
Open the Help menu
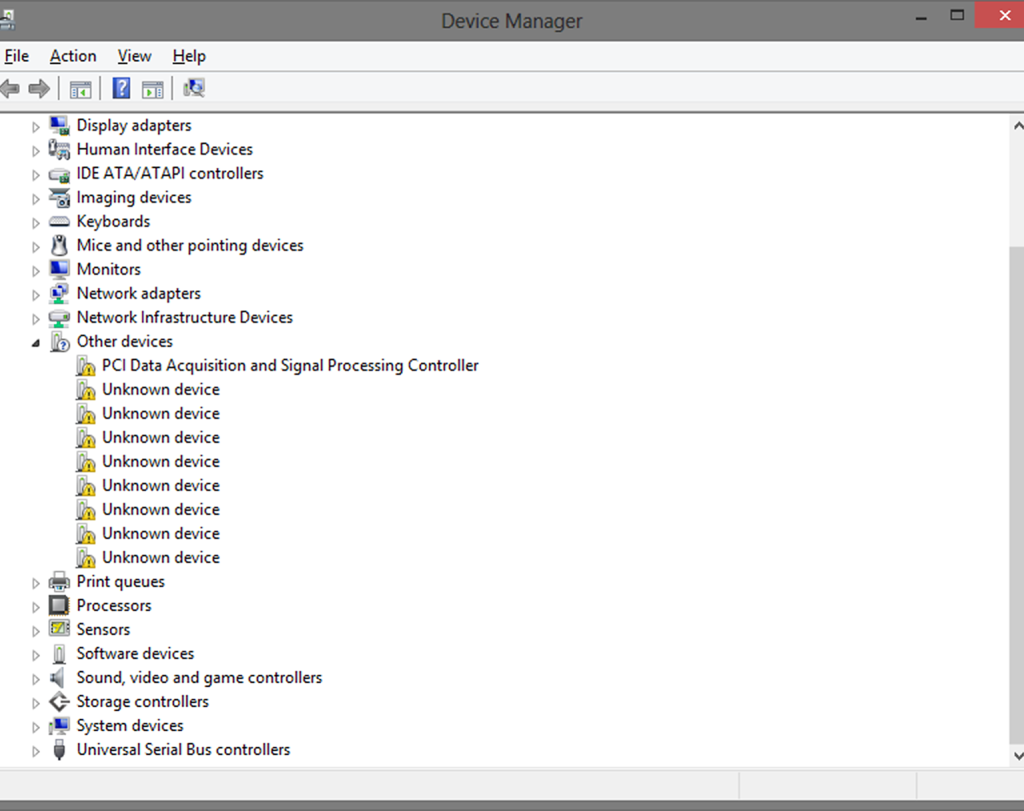click(x=189, y=56)
